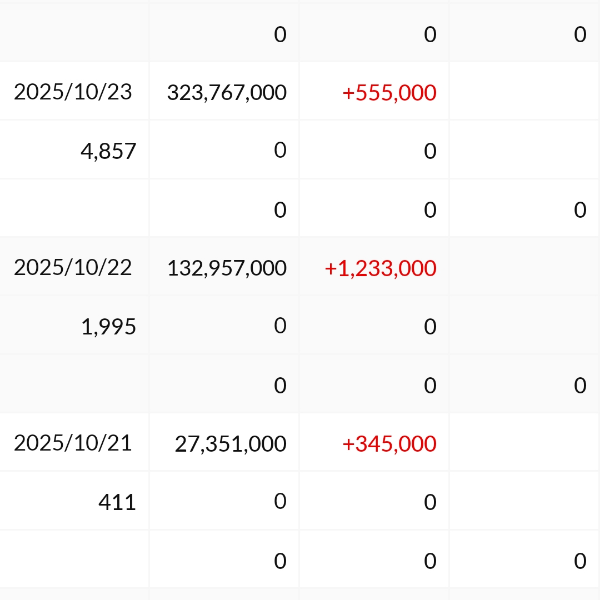The width and height of the screenshot is (600, 600).
Task: Click the red +345,000 change value
Action: point(389,444)
